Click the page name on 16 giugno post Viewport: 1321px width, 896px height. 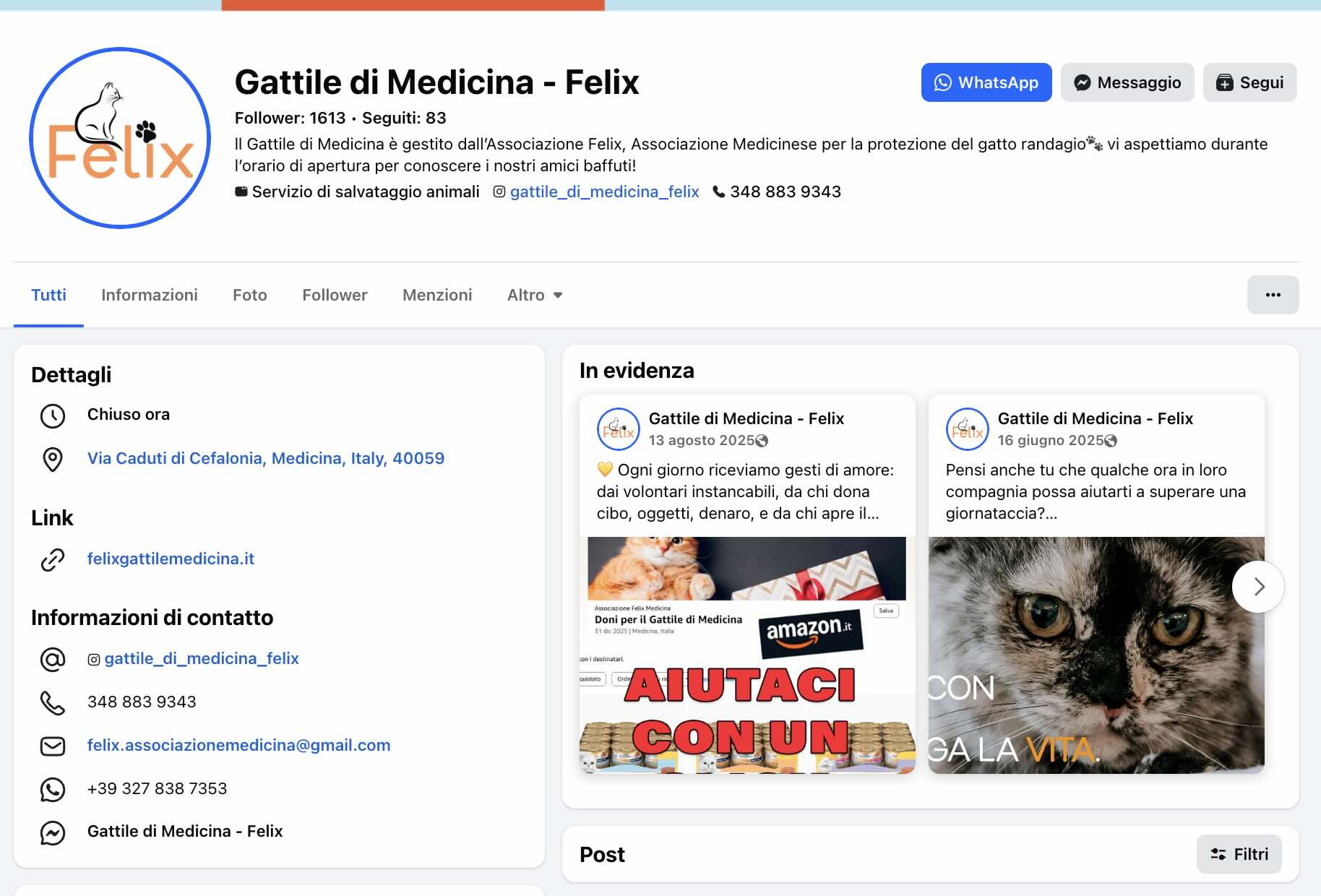coord(1096,418)
